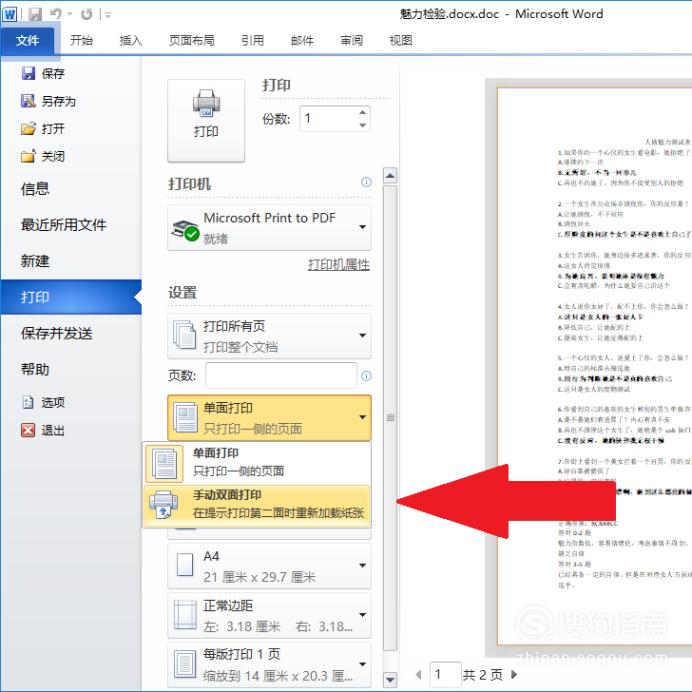Switch to the 插入 ribbon tab

pyautogui.click(x=131, y=41)
